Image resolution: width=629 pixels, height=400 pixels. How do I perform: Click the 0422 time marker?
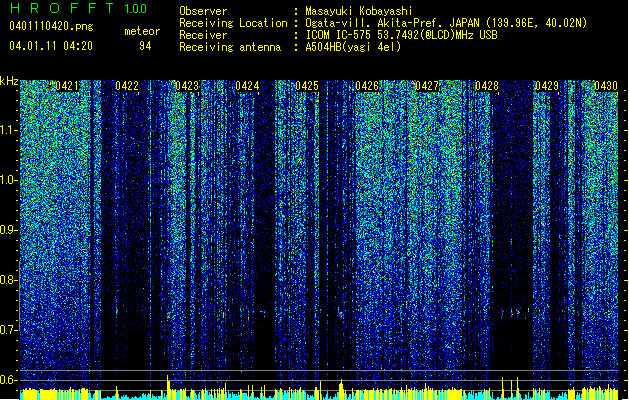pyautogui.click(x=127, y=86)
